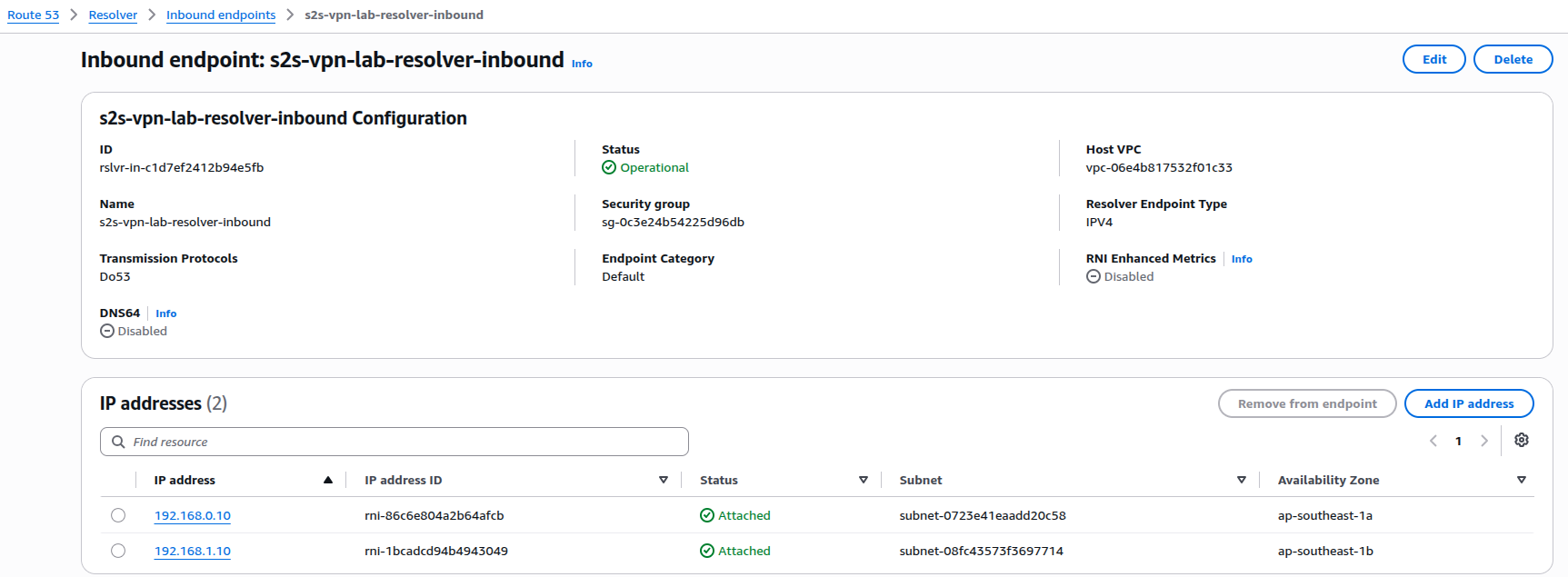This screenshot has width=1568, height=577.
Task: Click ap-southeast-1b availability zone cell
Action: [x=1325, y=551]
